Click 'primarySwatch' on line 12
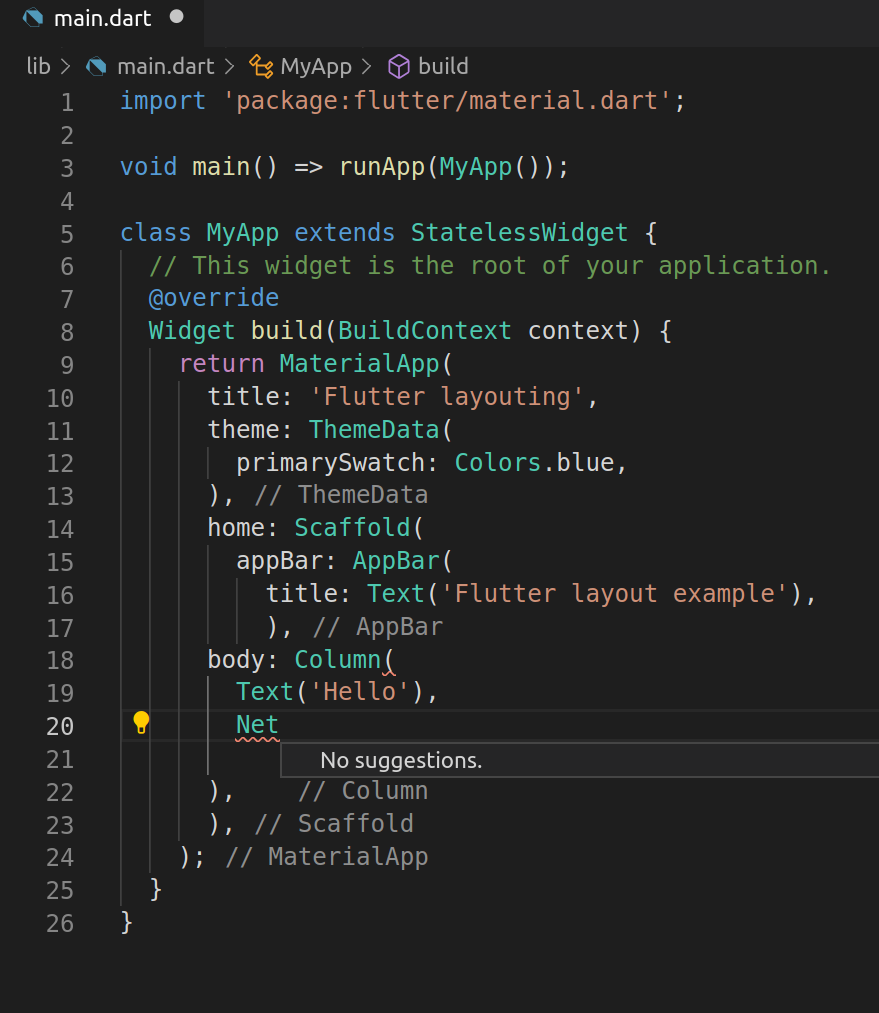Image resolution: width=879 pixels, height=1013 pixels. (330, 463)
